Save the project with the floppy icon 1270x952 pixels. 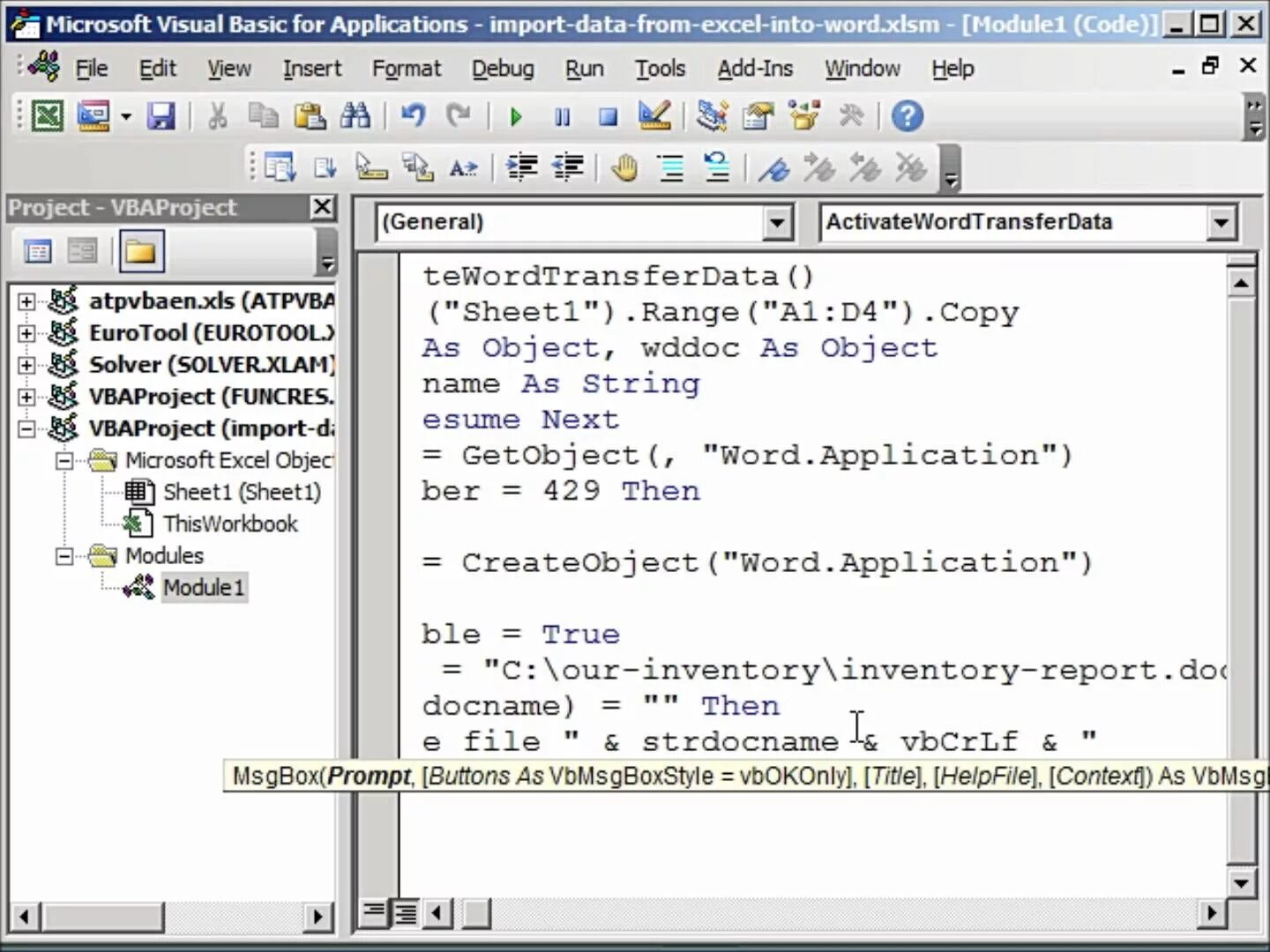(x=161, y=115)
